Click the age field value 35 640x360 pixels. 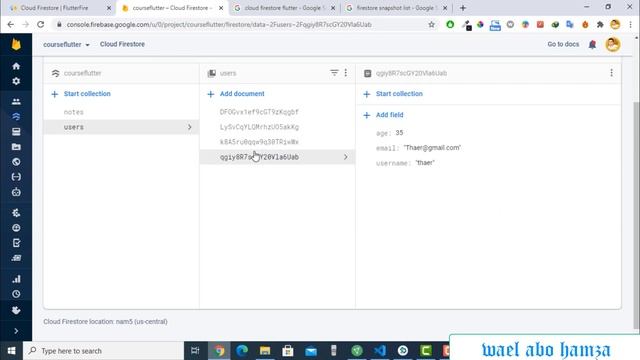coord(399,133)
